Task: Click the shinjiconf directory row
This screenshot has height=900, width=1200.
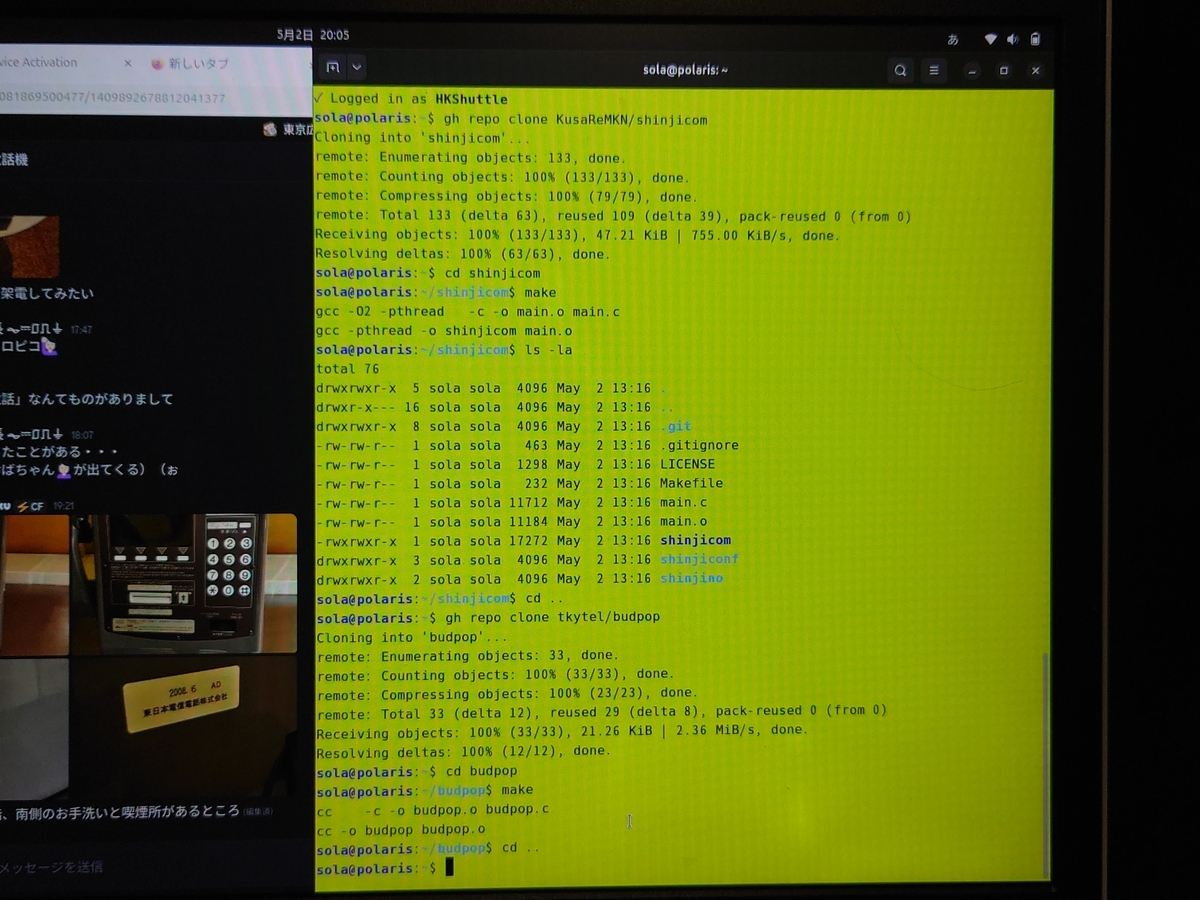Action: point(527,560)
